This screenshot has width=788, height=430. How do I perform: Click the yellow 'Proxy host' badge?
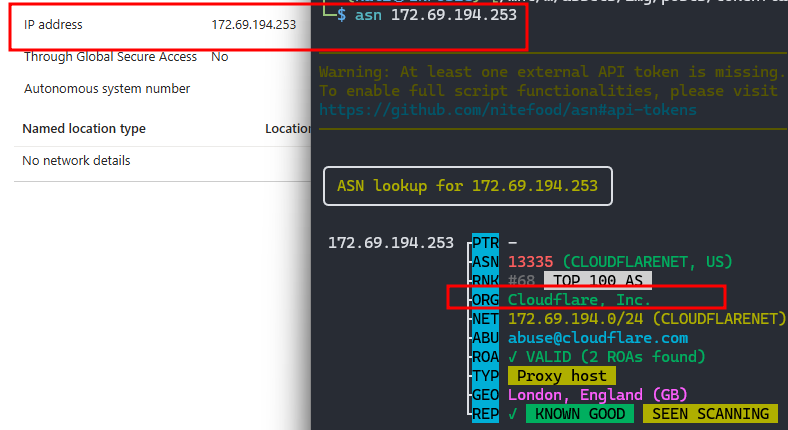coord(561,375)
